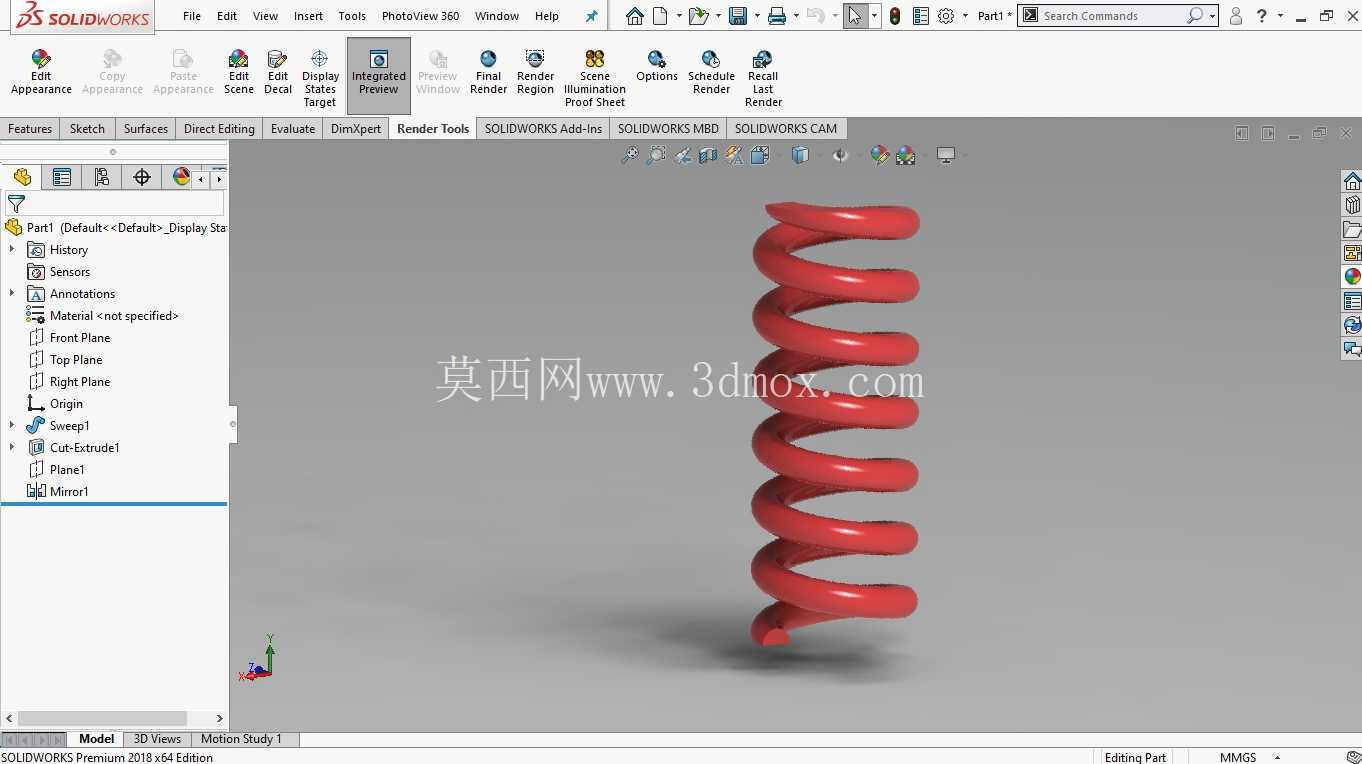The height and width of the screenshot is (764, 1362).
Task: Open PhotoView 360 Options
Action: click(x=657, y=66)
